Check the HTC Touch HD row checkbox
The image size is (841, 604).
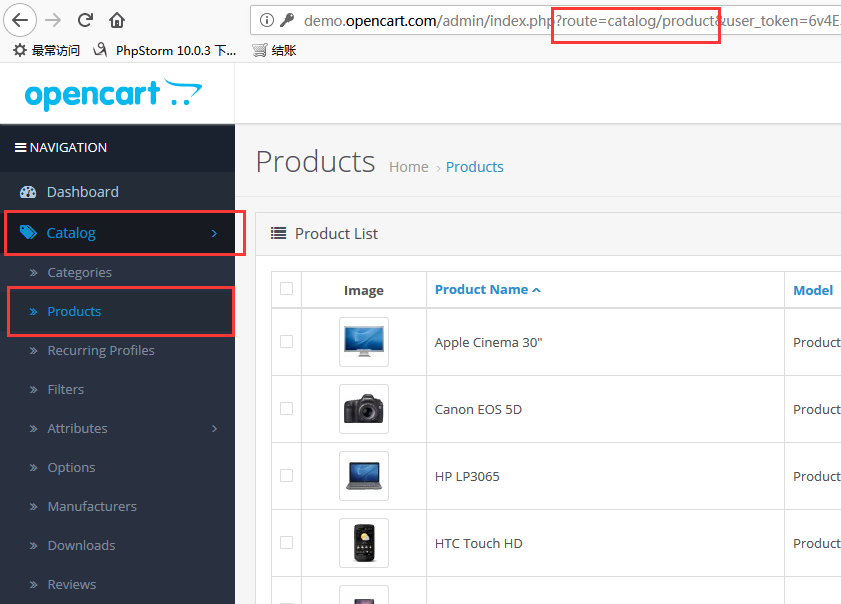(x=286, y=543)
